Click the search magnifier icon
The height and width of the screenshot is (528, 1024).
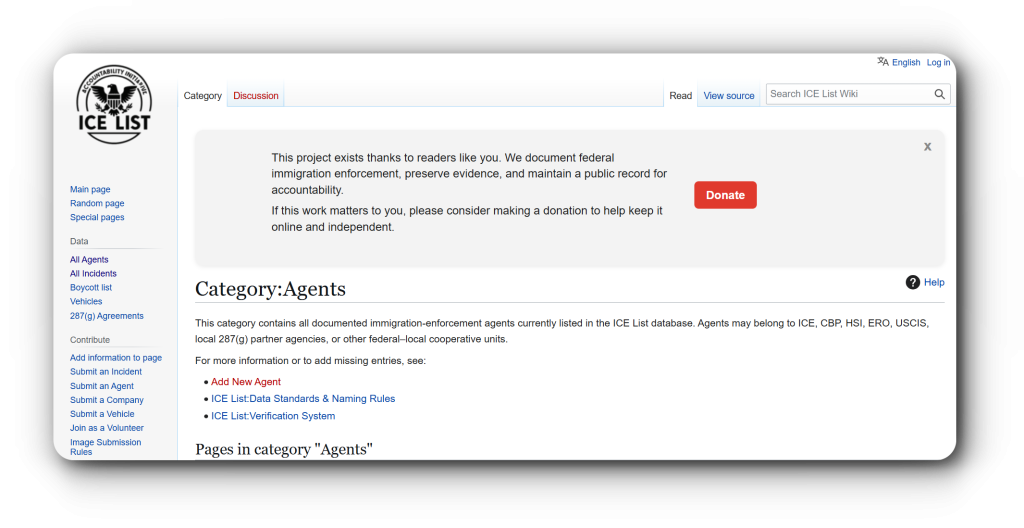tap(939, 94)
